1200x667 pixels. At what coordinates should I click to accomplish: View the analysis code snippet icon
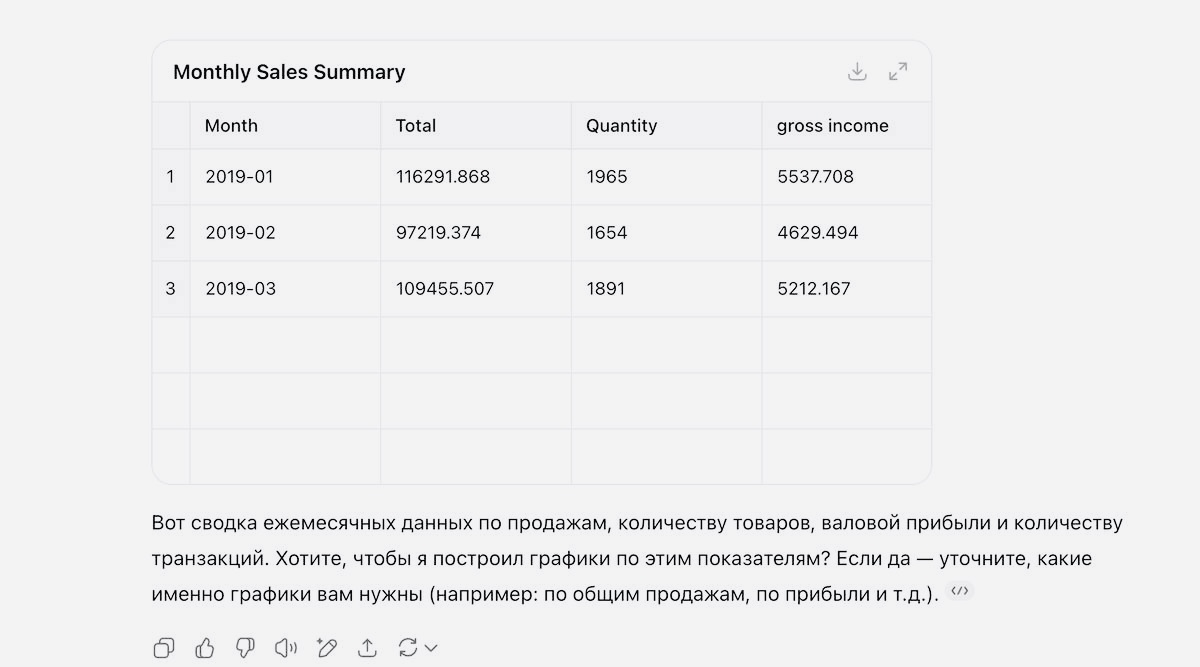[x=959, y=591]
